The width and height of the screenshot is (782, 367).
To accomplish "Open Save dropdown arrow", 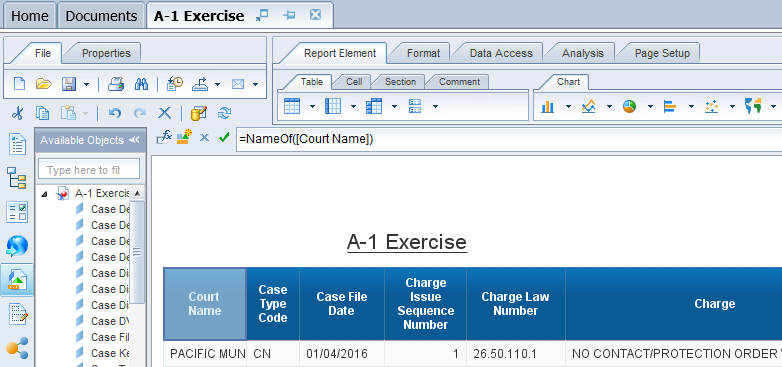I will (86, 84).
